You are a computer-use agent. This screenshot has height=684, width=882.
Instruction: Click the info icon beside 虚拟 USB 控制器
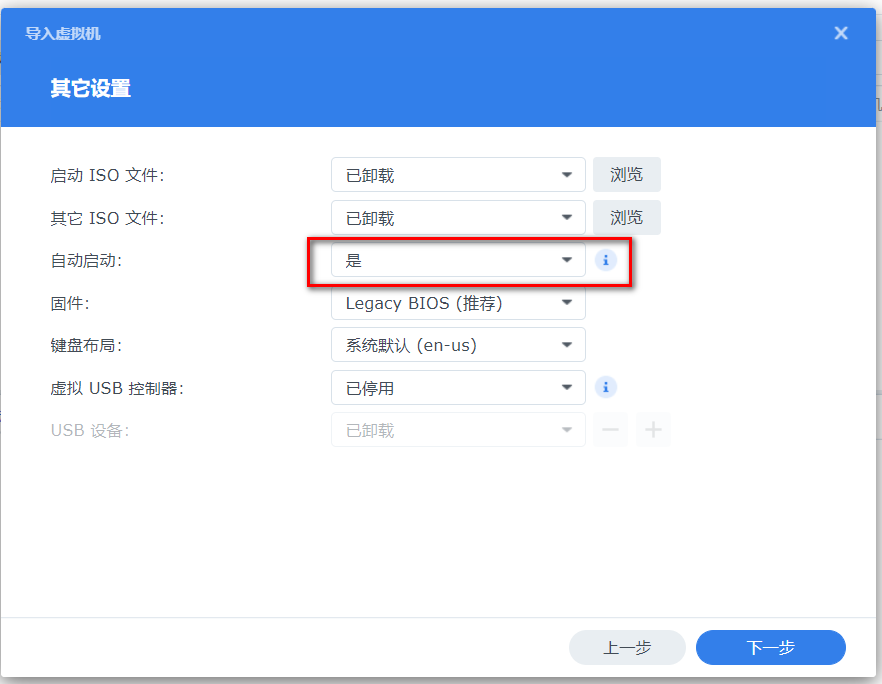click(x=605, y=387)
